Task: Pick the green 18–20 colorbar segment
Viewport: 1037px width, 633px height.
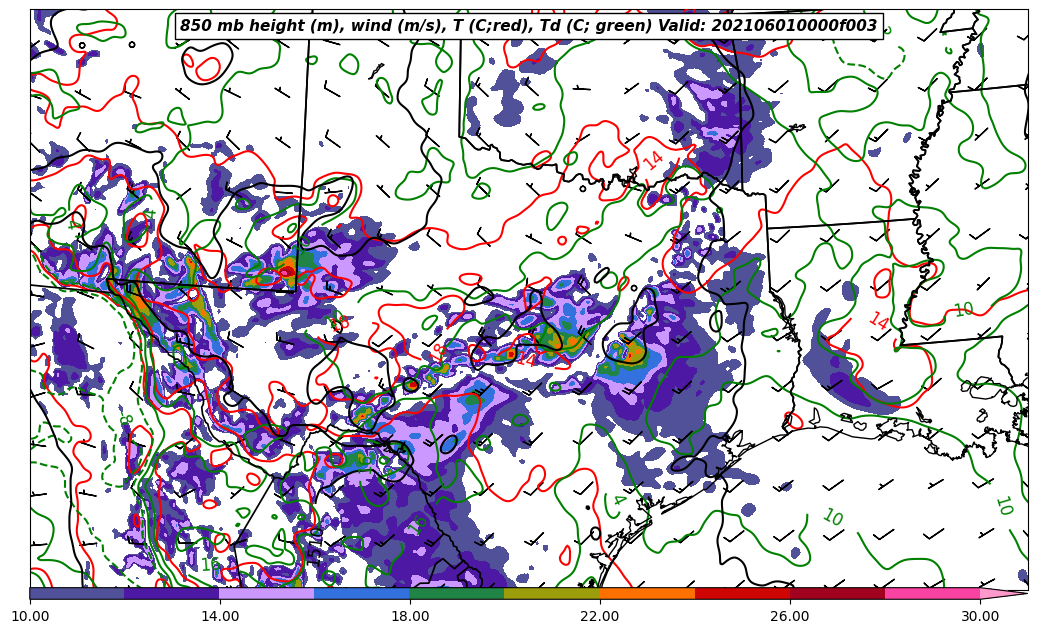Action: [457, 593]
